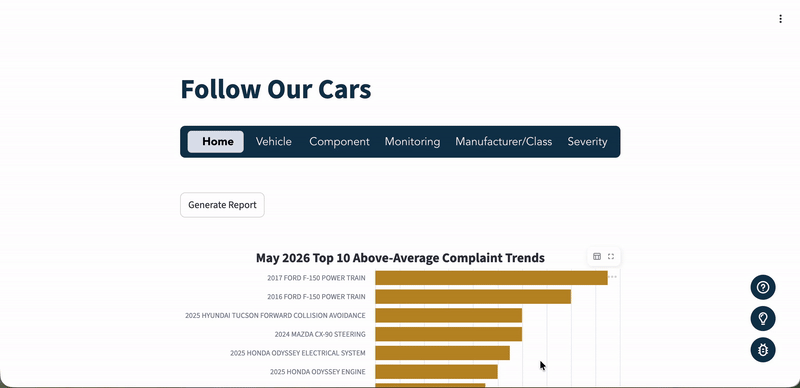Click the '2016 FORD F-150 POWER TRAIN' label
Viewport: 800px width, 388px height.
click(x=316, y=297)
